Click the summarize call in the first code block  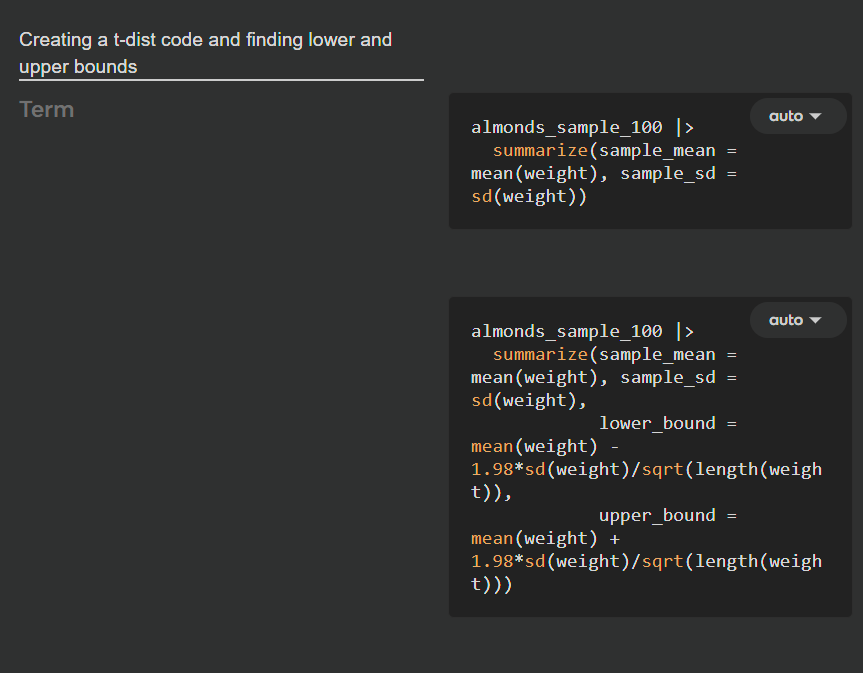pos(614,150)
